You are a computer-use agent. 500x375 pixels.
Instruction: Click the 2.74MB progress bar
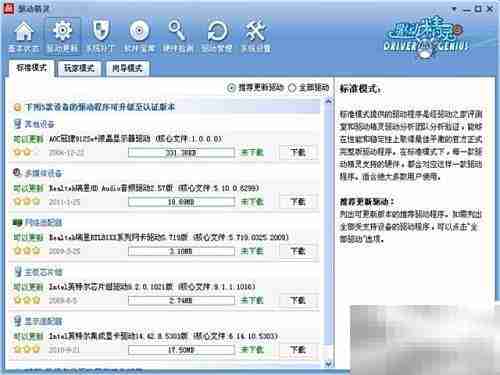point(181,301)
